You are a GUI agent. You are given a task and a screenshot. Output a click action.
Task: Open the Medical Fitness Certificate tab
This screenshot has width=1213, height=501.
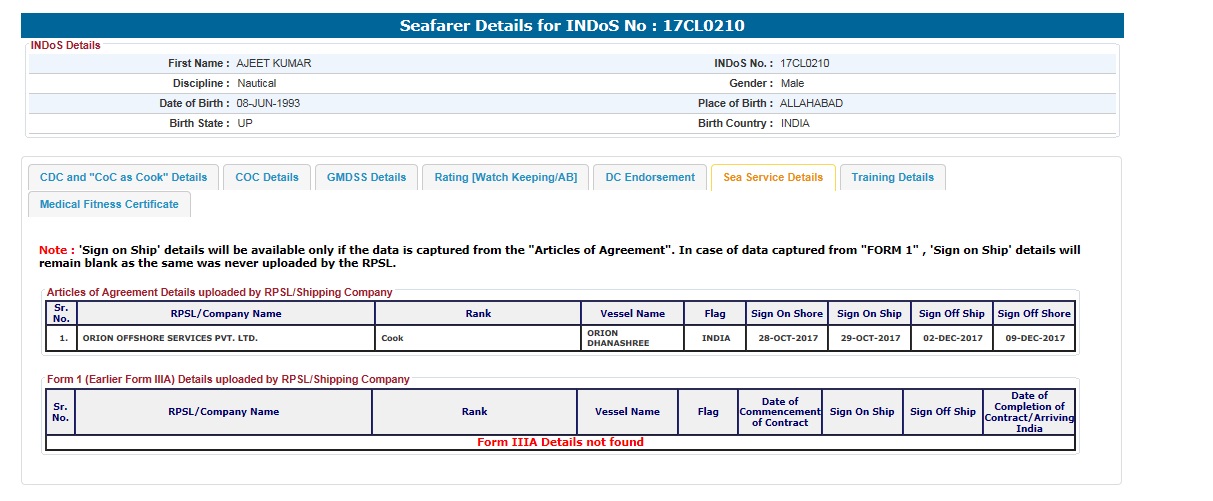pyautogui.click(x=109, y=204)
